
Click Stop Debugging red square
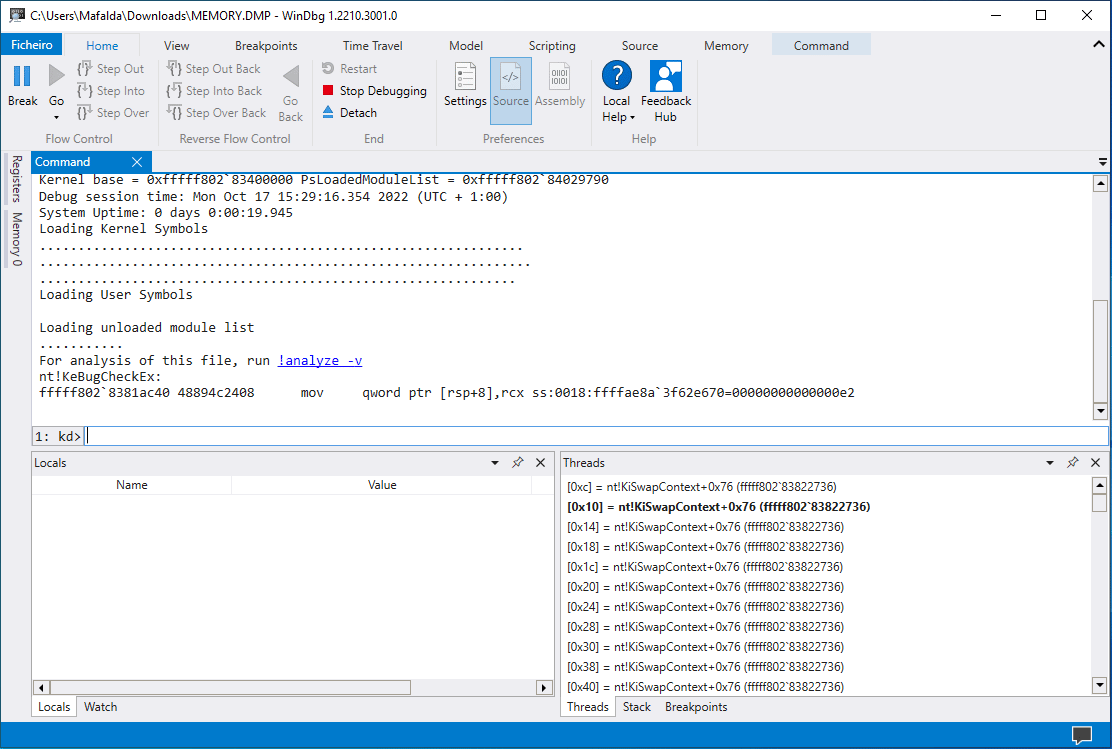(x=328, y=90)
